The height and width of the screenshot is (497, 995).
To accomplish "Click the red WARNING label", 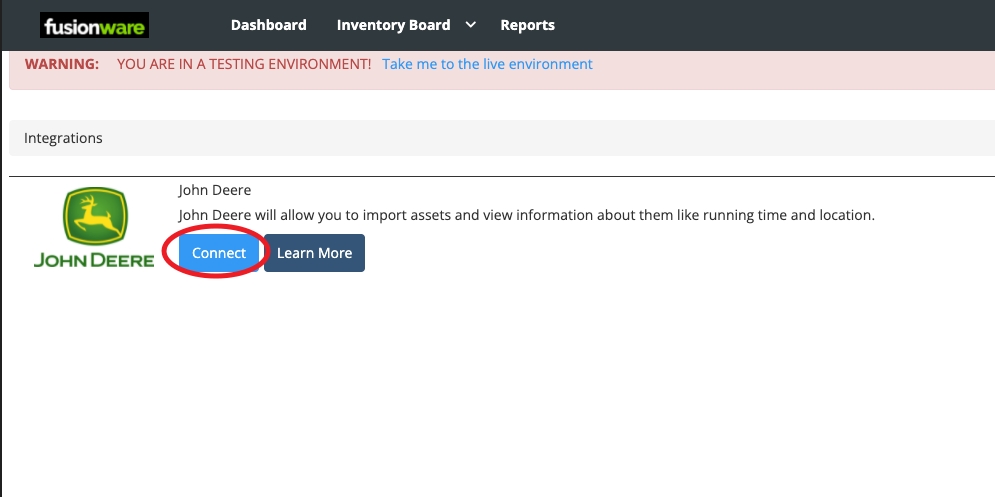I will point(62,64).
